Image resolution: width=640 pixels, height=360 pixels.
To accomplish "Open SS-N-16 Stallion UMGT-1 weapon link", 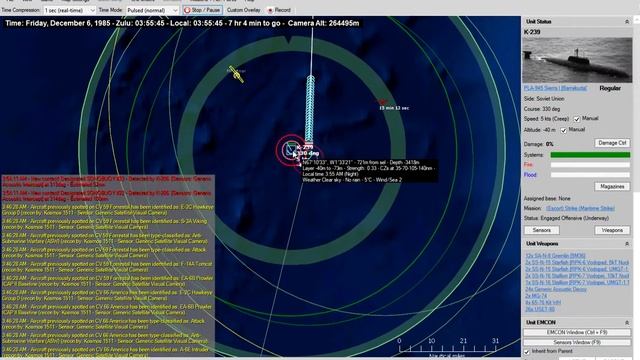I will pos(577,282).
